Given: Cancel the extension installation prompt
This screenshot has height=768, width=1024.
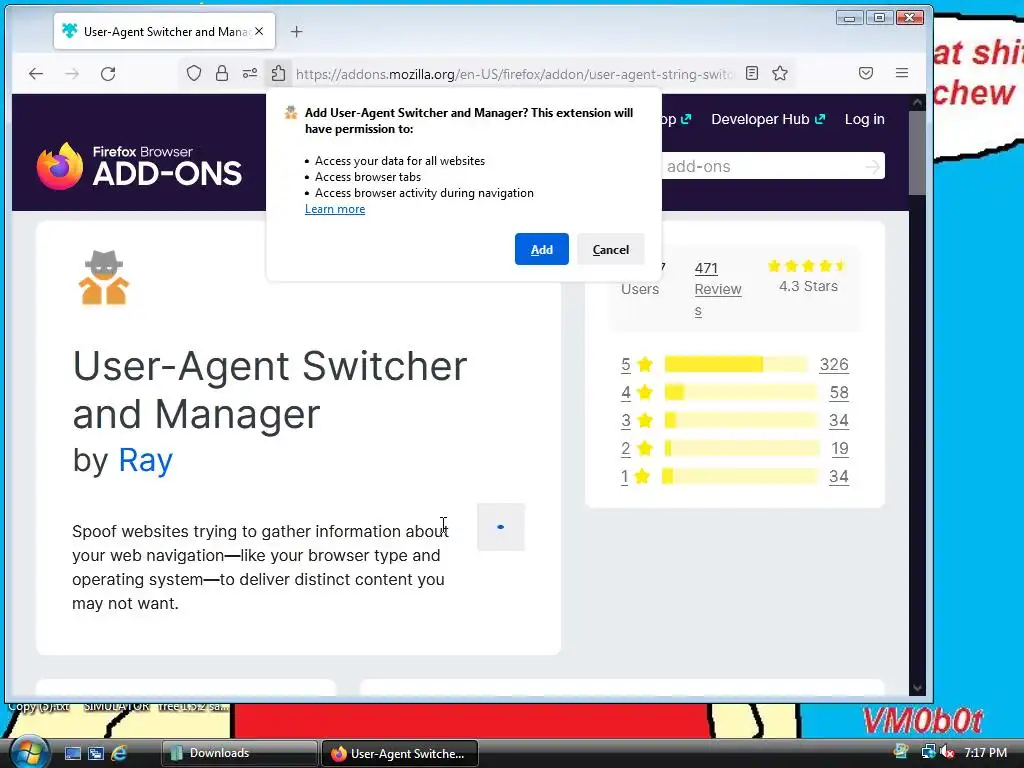Looking at the screenshot, I should [x=611, y=249].
